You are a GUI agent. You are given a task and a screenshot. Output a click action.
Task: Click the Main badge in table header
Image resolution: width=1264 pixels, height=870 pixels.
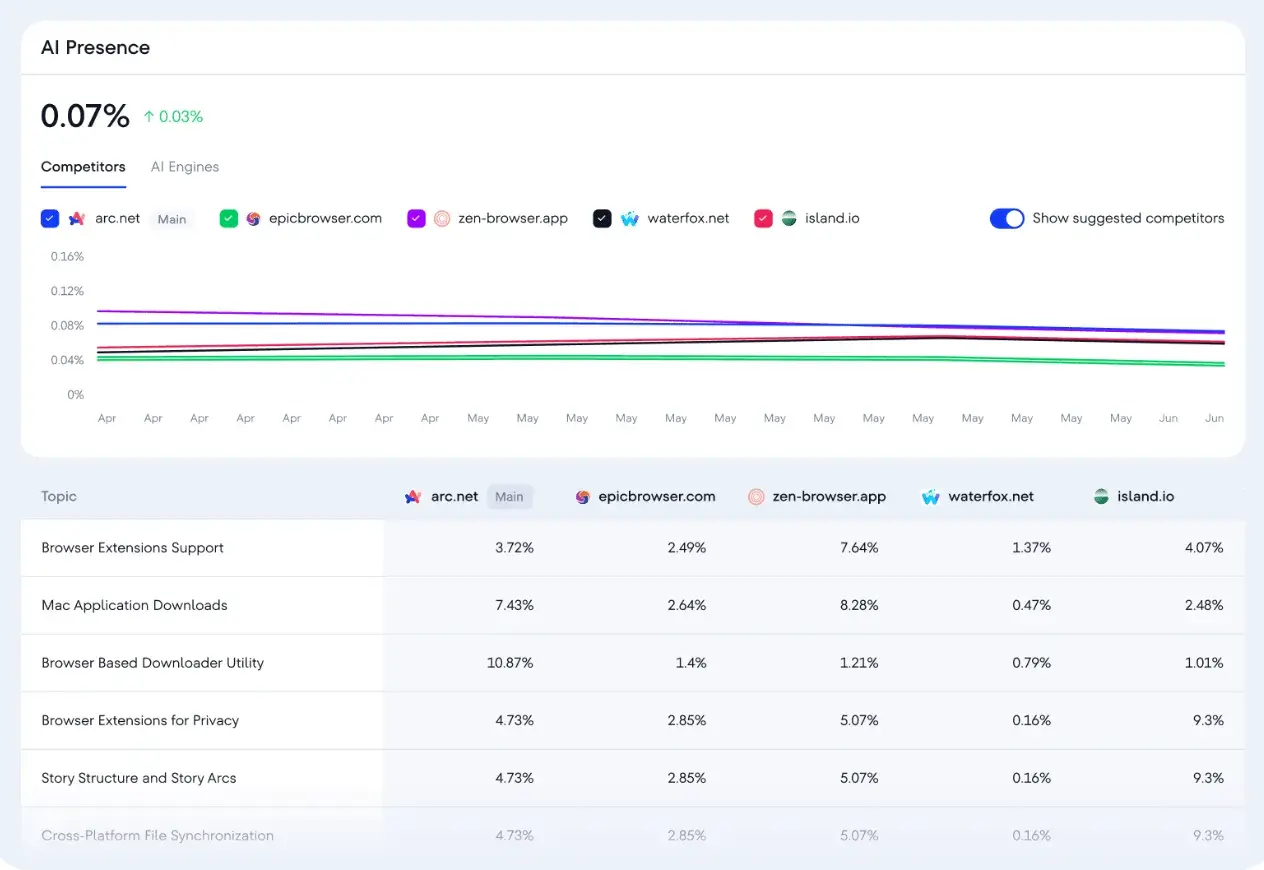pos(509,496)
